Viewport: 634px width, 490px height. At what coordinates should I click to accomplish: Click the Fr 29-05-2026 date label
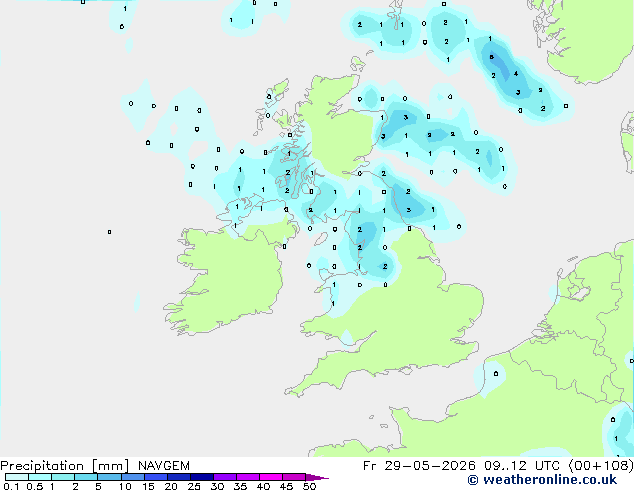coord(419,466)
